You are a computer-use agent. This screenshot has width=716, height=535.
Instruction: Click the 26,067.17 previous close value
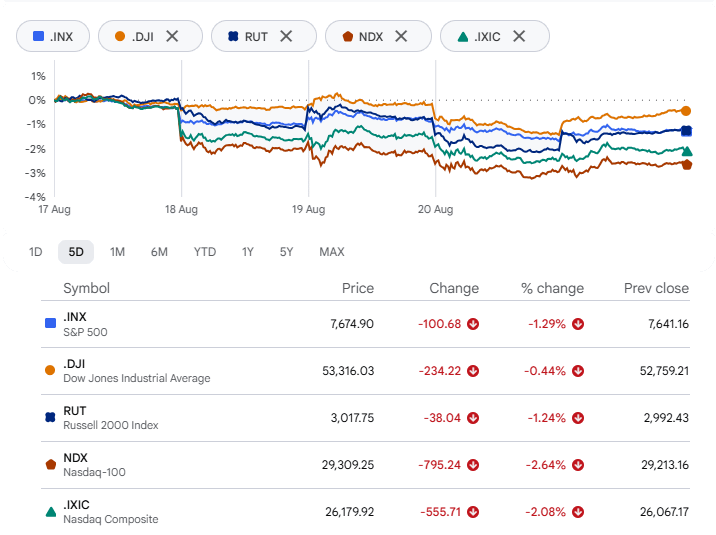pos(664,512)
